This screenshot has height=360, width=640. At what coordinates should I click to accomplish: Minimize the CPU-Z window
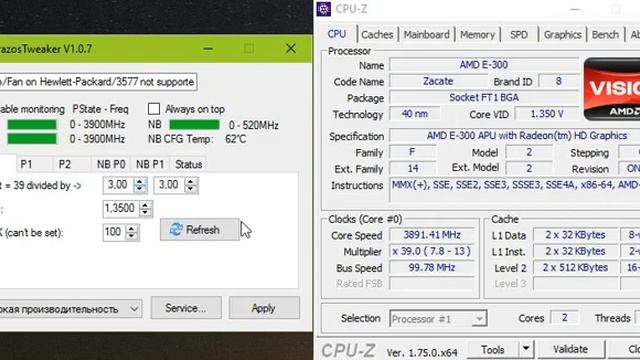(575, 9)
